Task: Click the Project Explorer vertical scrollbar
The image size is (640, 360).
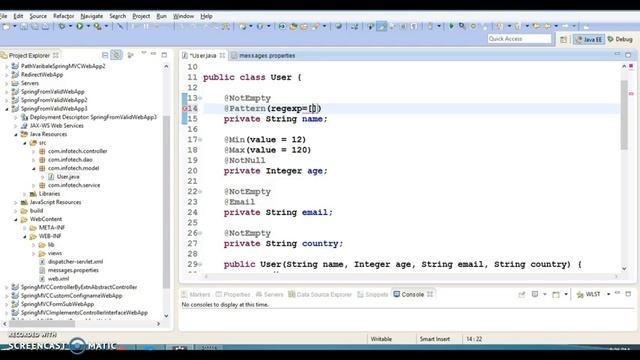Action: pyautogui.click(x=166, y=202)
